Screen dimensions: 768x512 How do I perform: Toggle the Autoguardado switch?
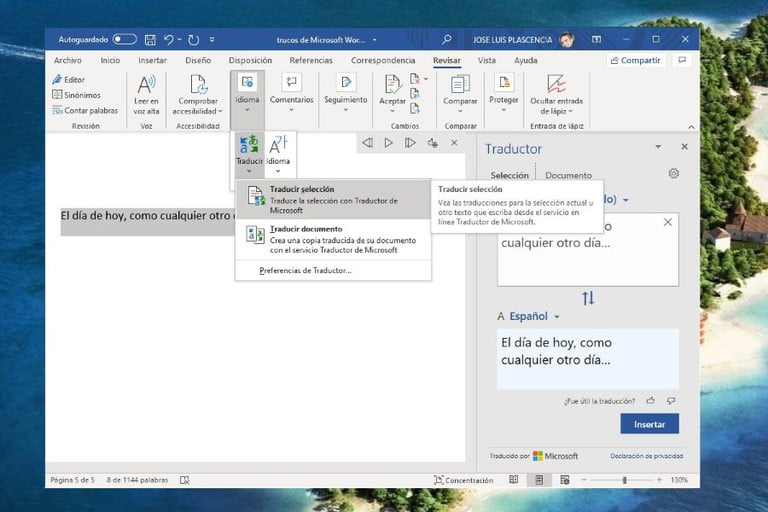point(125,39)
